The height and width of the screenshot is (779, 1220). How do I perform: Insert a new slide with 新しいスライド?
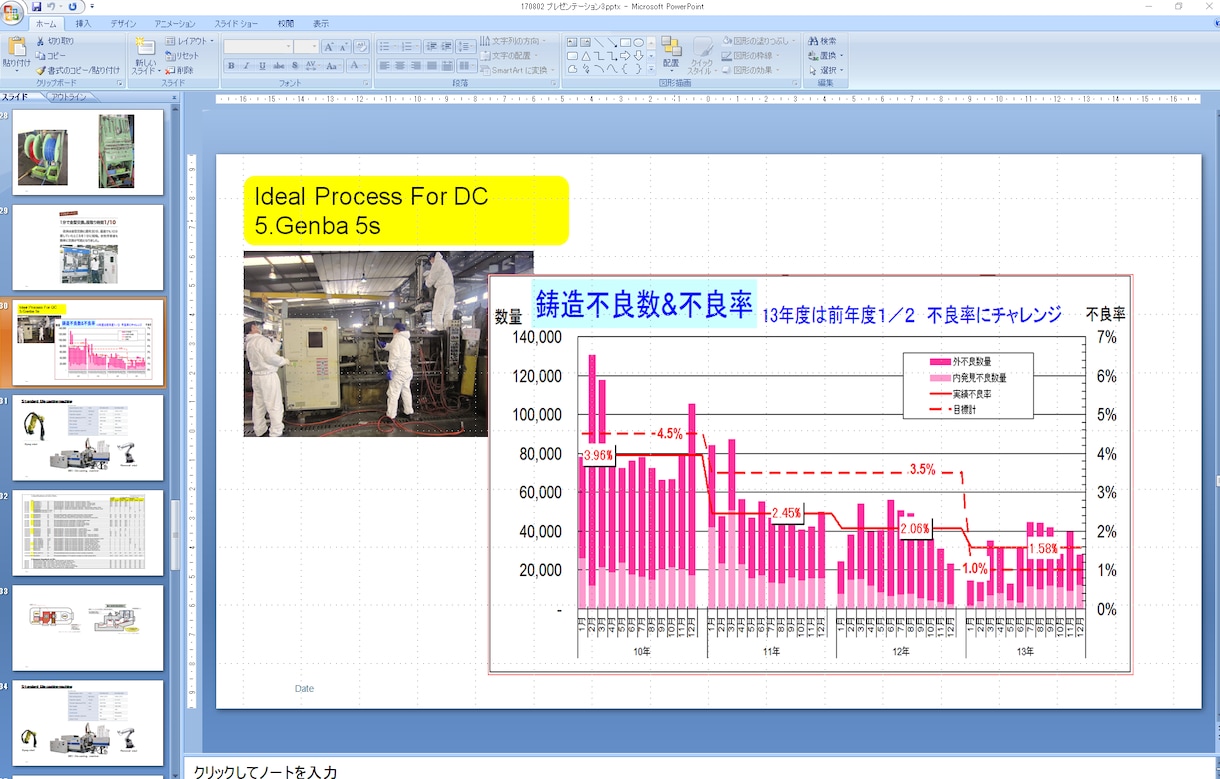[145, 56]
